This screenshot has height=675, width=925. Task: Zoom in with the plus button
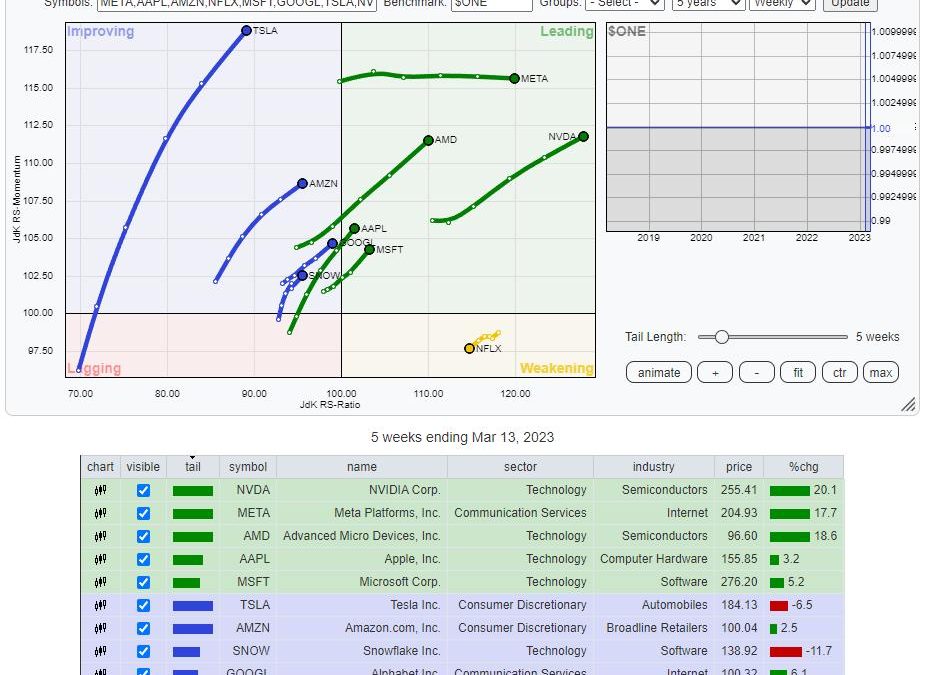click(x=715, y=373)
